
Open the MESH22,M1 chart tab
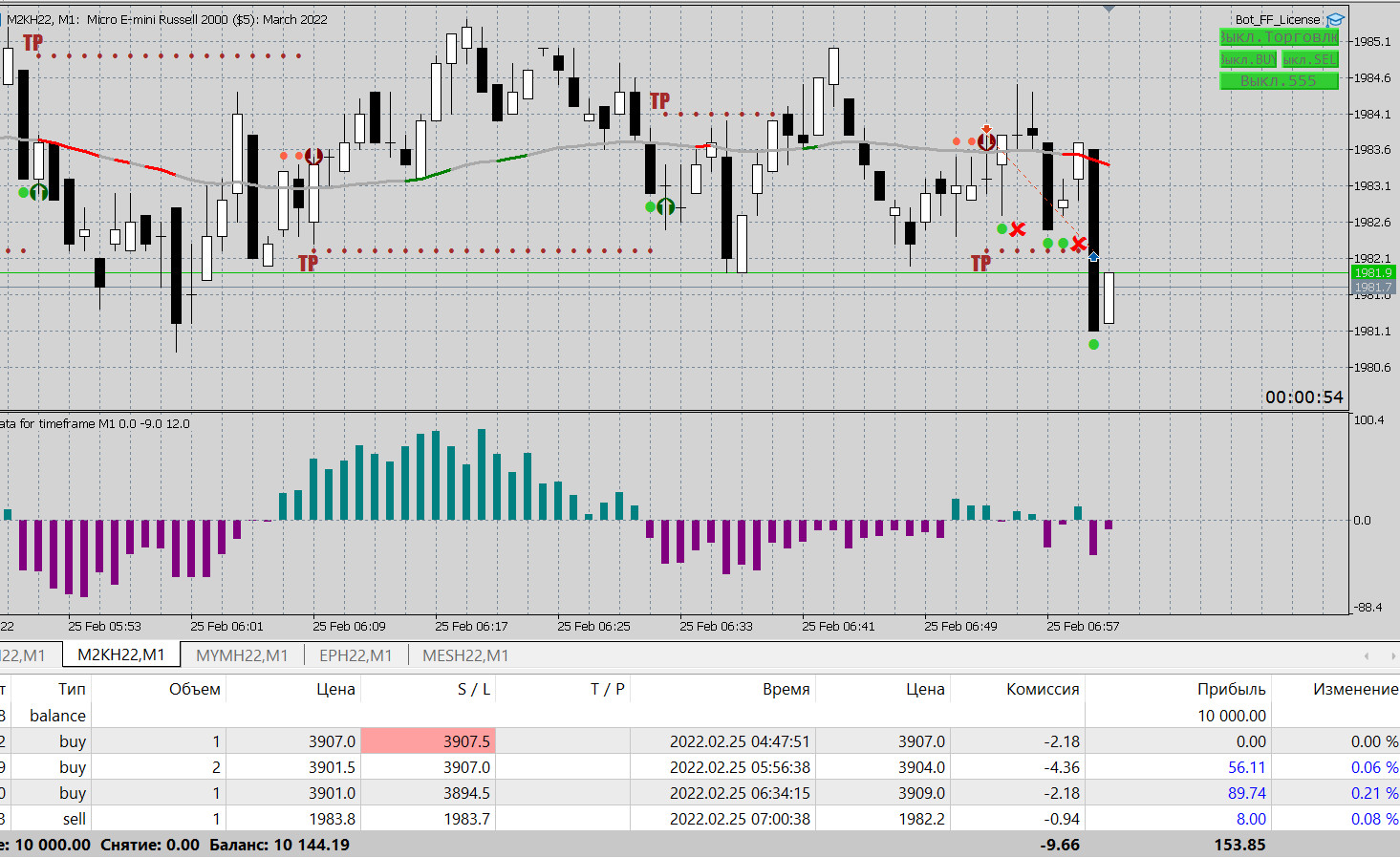[x=465, y=655]
